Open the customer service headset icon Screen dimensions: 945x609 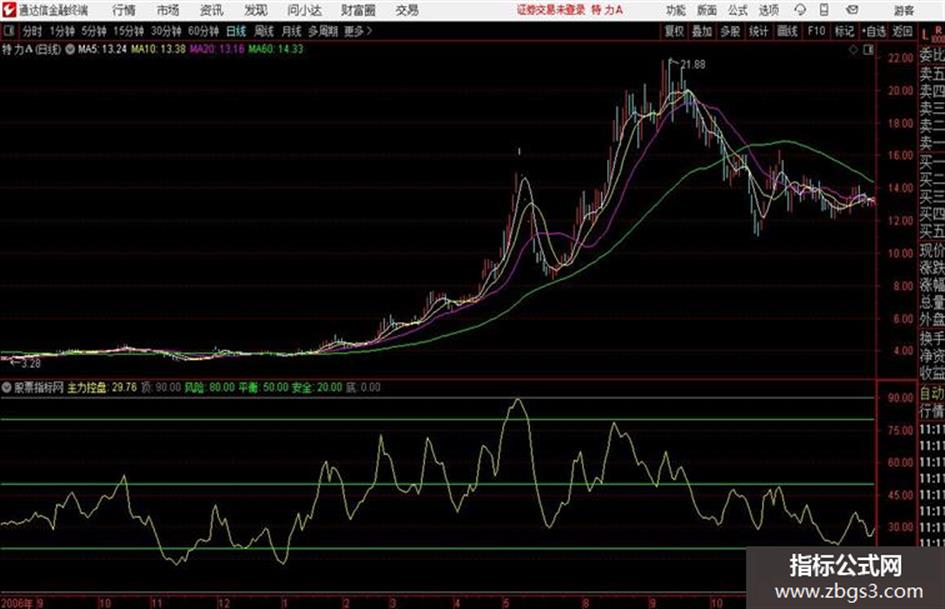800,10
